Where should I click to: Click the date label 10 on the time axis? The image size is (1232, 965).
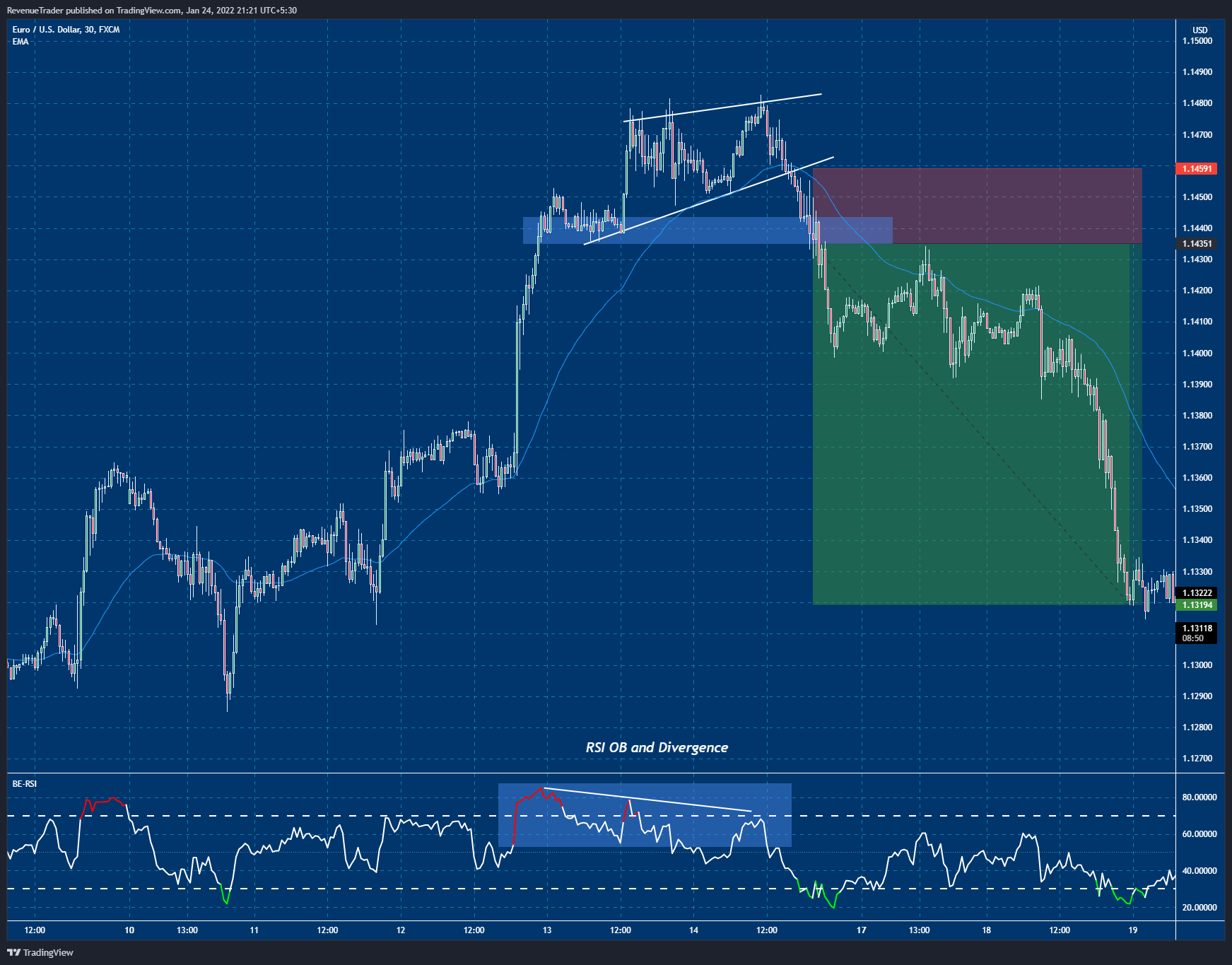click(129, 930)
